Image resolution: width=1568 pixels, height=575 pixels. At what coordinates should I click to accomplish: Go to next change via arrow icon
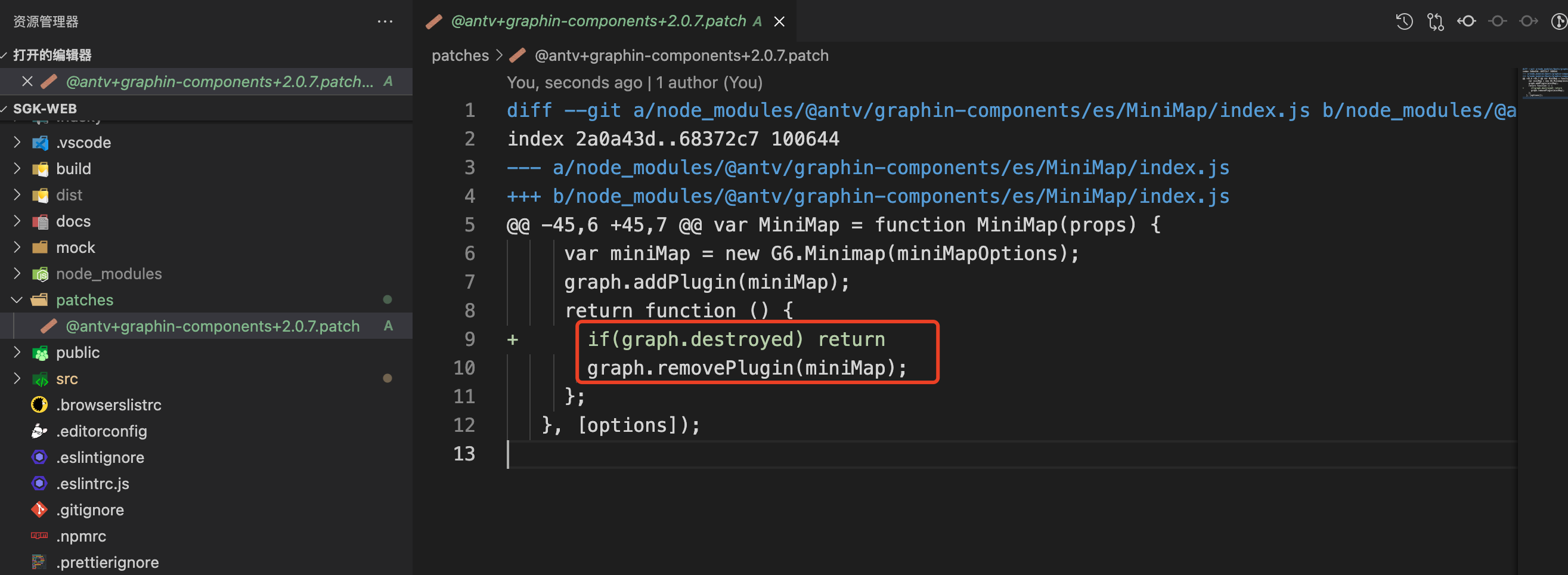point(1528,21)
